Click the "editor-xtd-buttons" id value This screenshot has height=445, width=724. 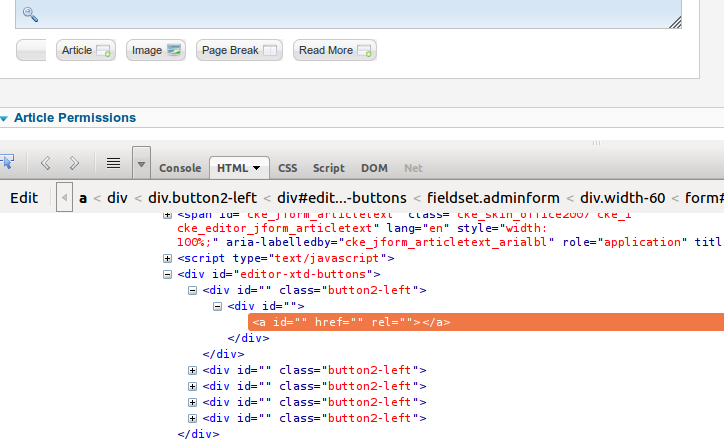pyautogui.click(x=303, y=274)
